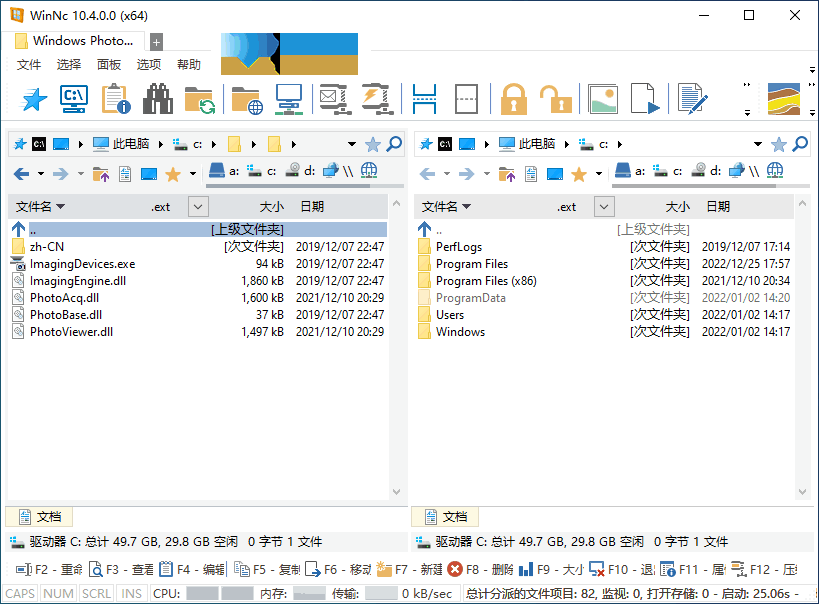
Task: Open the 选择 menu
Action: (69, 65)
